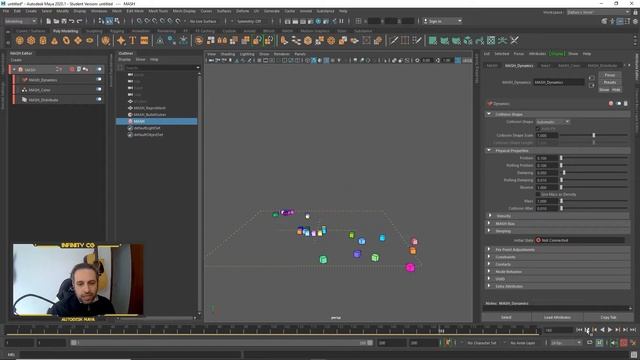
Task: Click the trash icon in Dynamics header
Action: [626, 104]
